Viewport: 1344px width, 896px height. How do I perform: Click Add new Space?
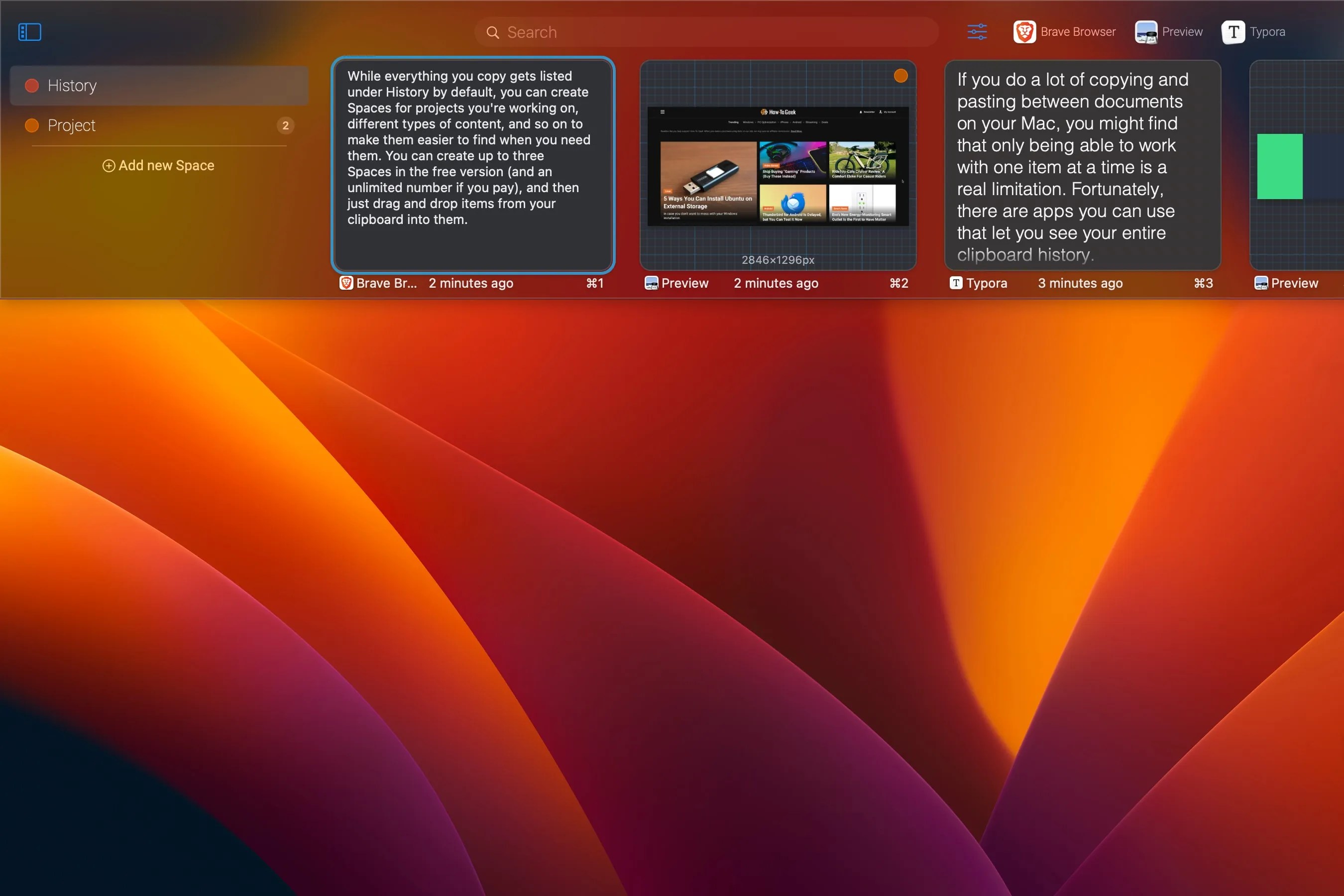[x=158, y=165]
